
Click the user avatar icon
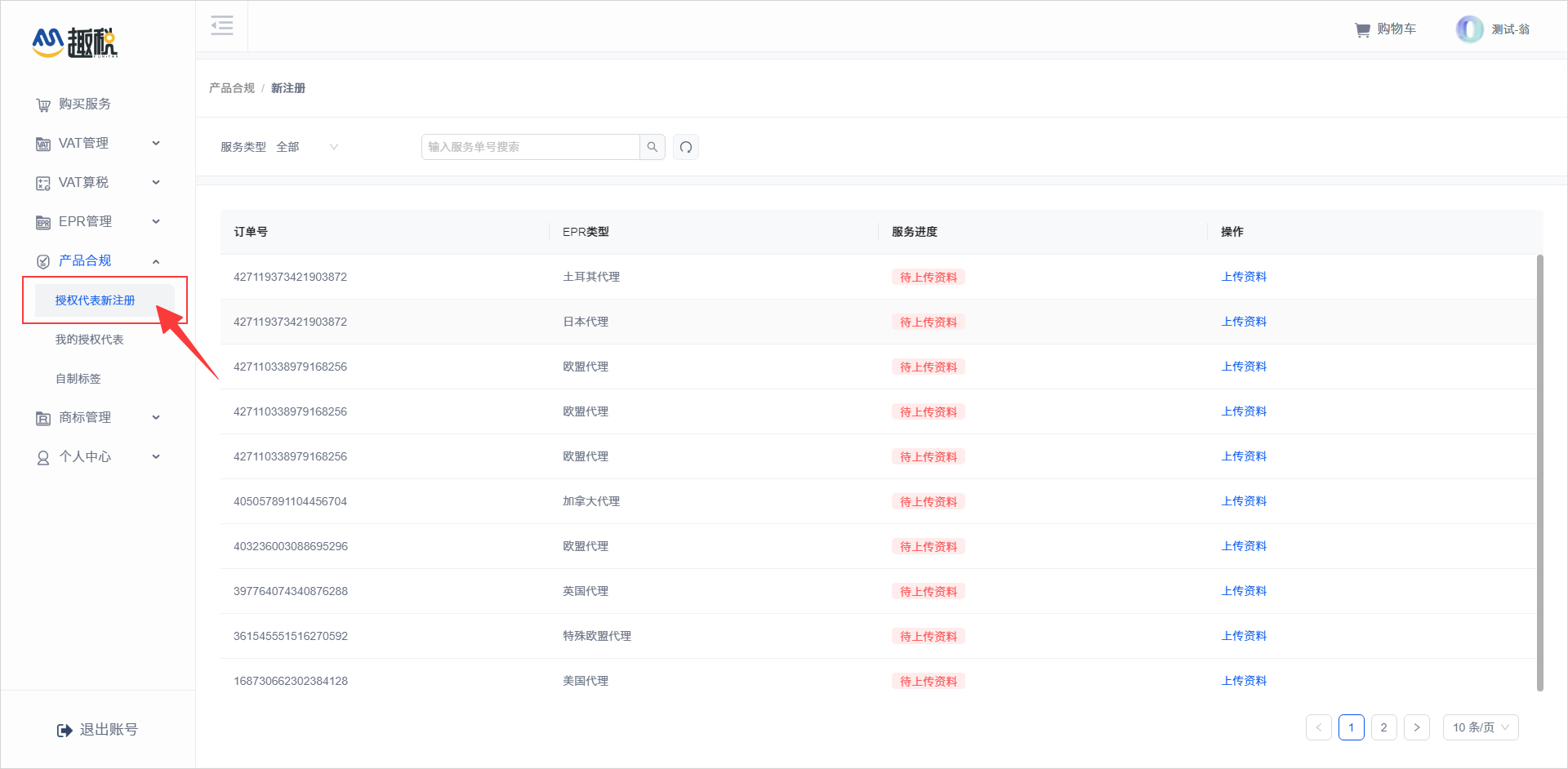(x=1469, y=29)
